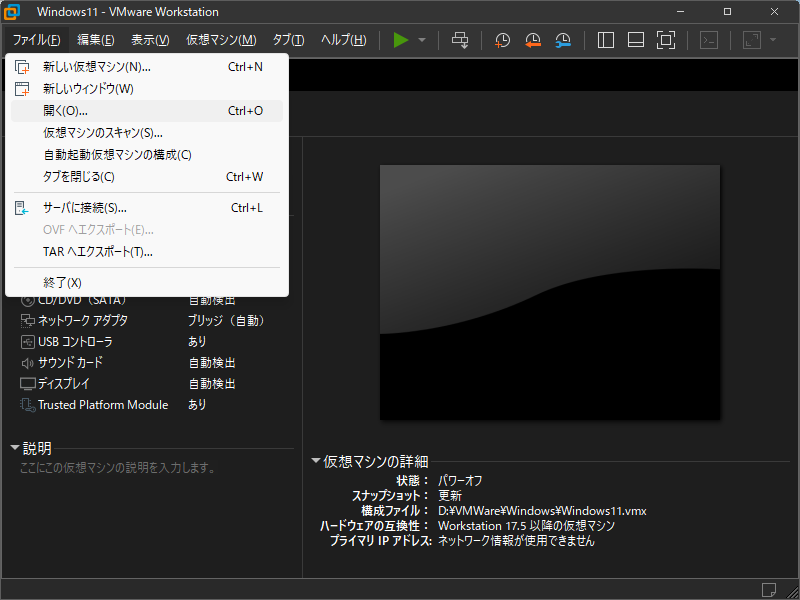
Task: Open the 編集(E) menu
Action: click(x=96, y=40)
